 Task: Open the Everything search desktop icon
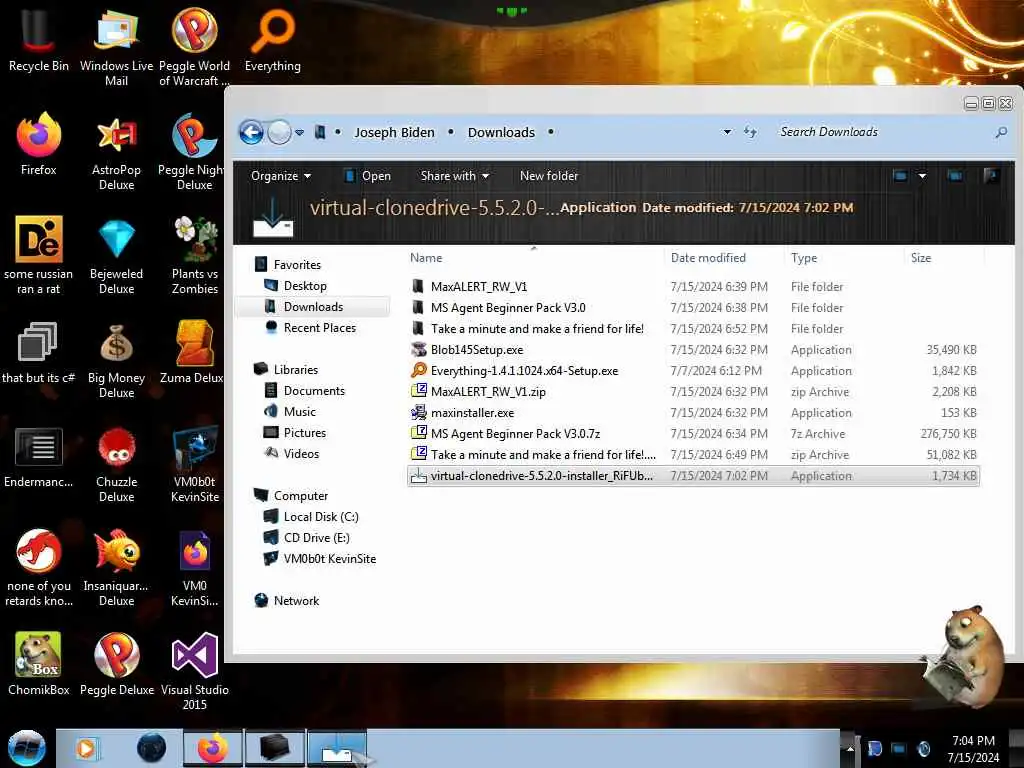272,39
